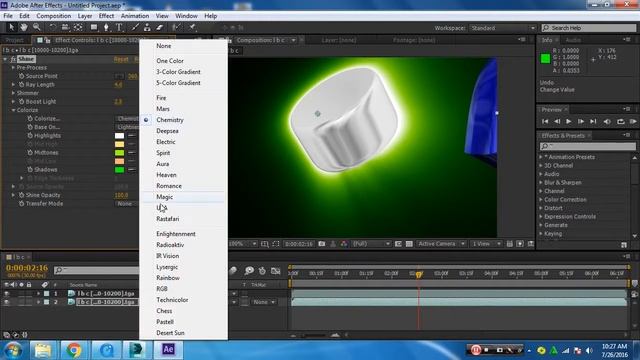Switch to the Project tab
The width and height of the screenshot is (640, 360).
(x=15, y=40)
